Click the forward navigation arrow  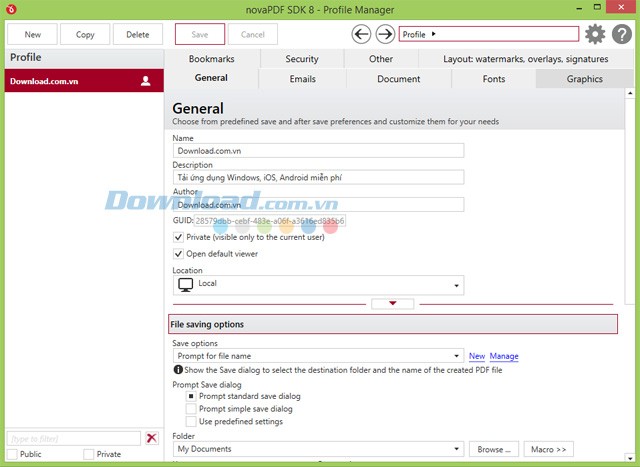385,34
